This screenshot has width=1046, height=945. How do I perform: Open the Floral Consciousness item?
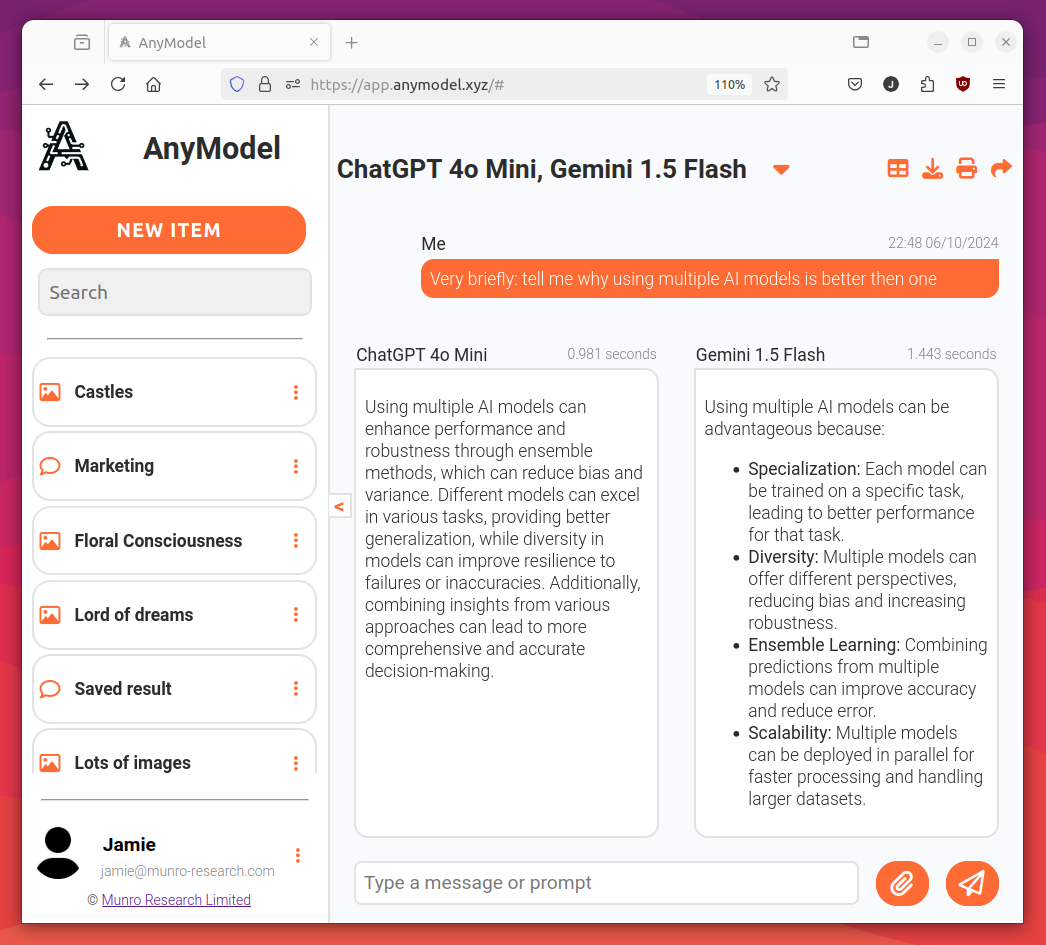click(x=174, y=540)
